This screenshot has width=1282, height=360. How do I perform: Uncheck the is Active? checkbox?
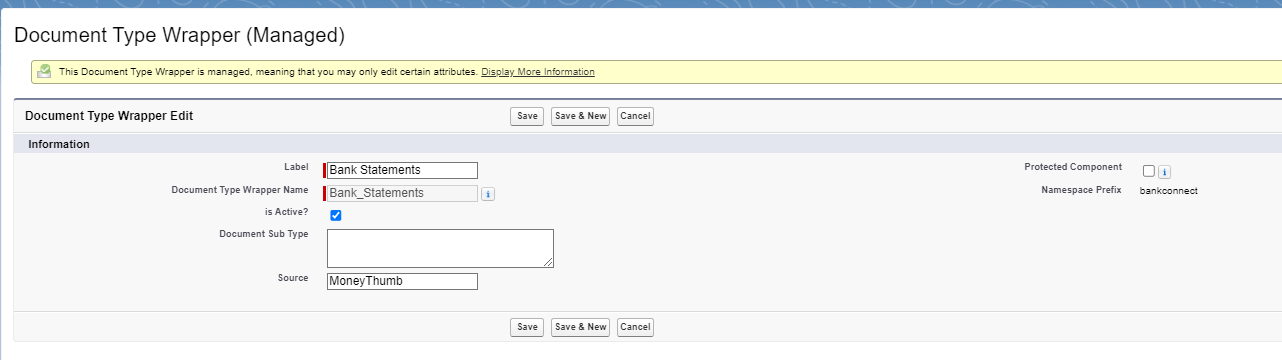click(336, 215)
